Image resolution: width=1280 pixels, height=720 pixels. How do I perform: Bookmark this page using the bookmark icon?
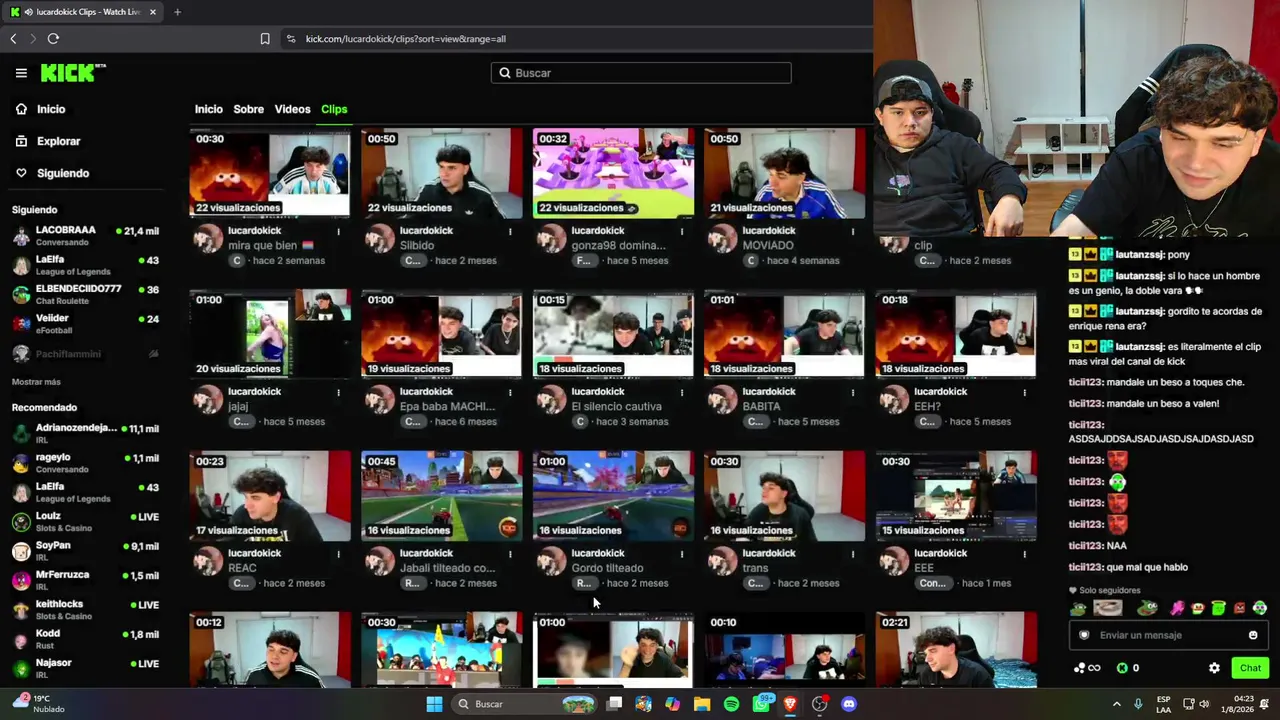coord(265,39)
